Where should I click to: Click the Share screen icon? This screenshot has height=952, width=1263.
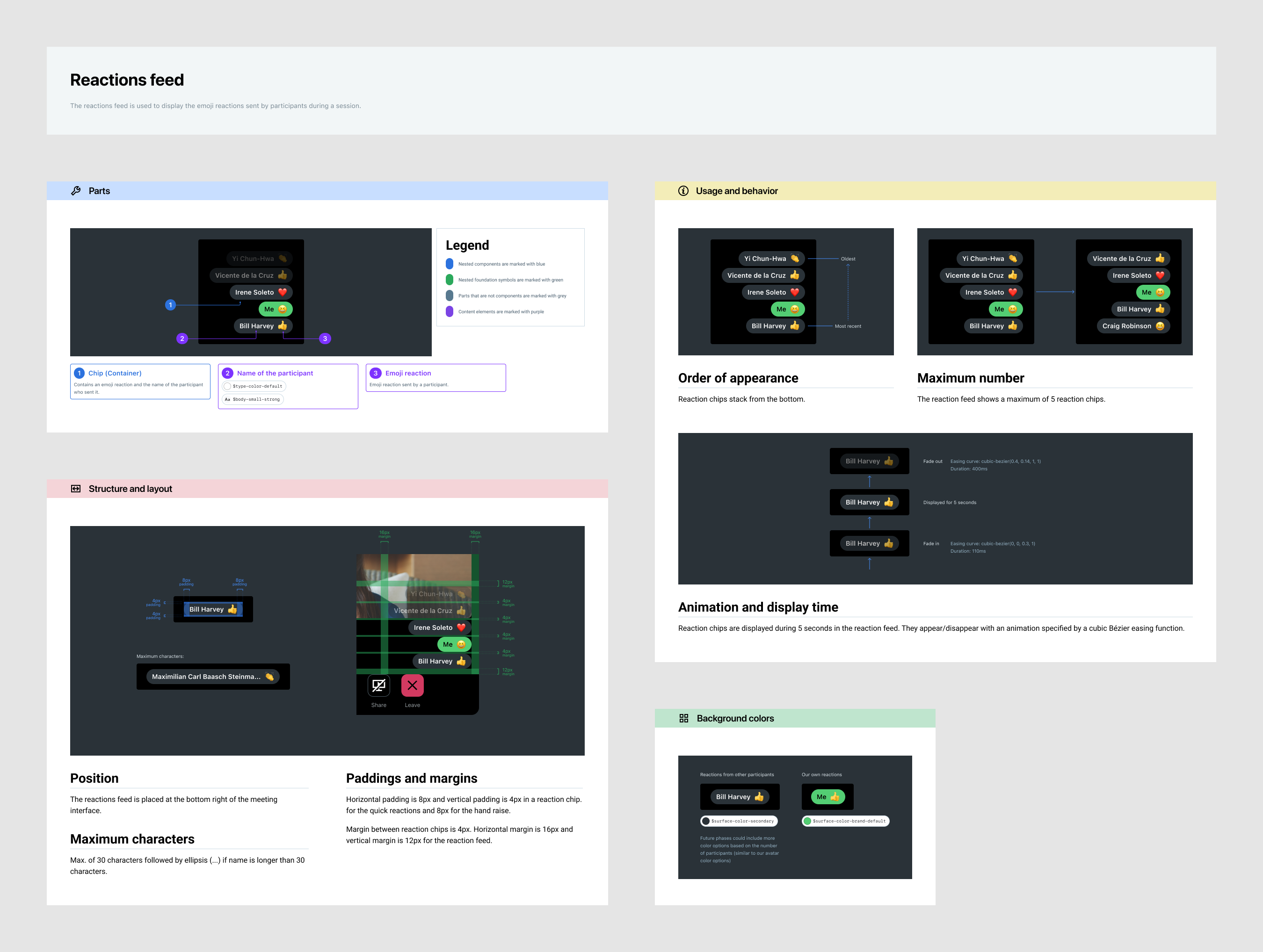pos(378,685)
